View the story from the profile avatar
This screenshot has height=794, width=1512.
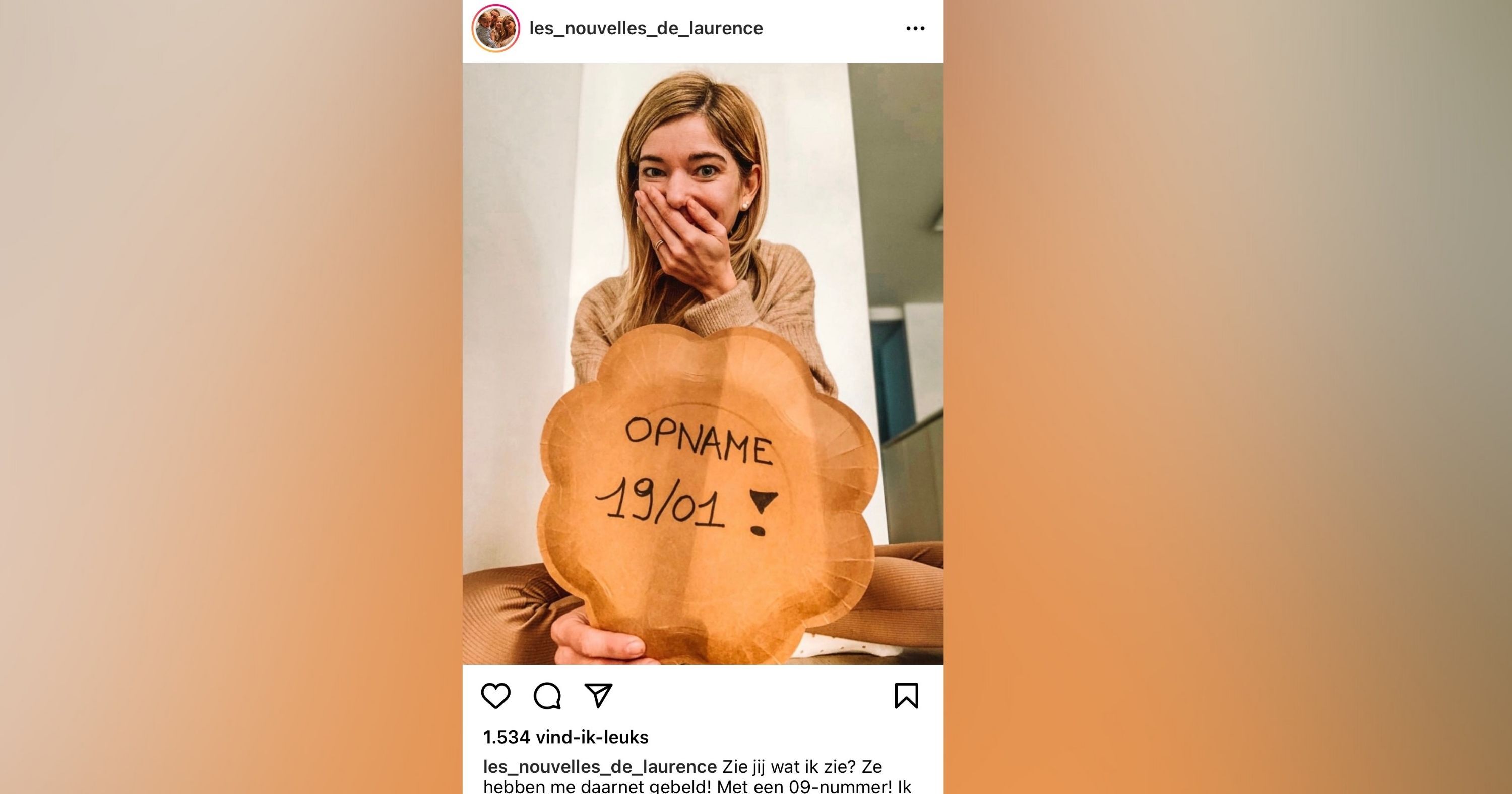[x=496, y=28]
